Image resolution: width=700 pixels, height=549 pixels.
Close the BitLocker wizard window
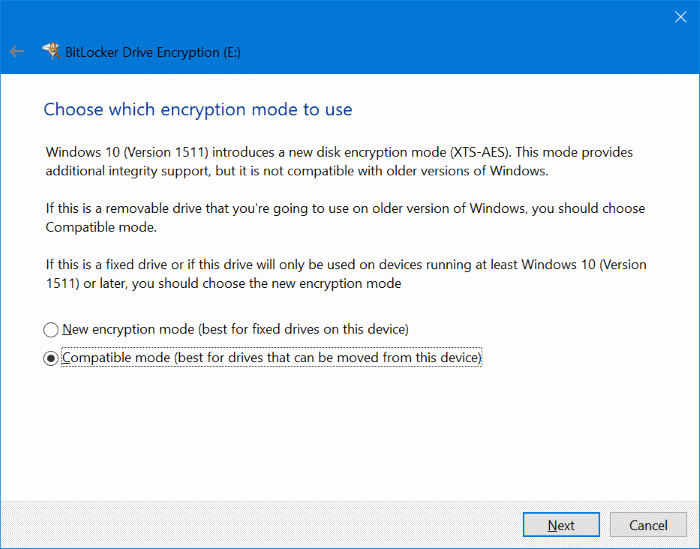click(x=680, y=16)
